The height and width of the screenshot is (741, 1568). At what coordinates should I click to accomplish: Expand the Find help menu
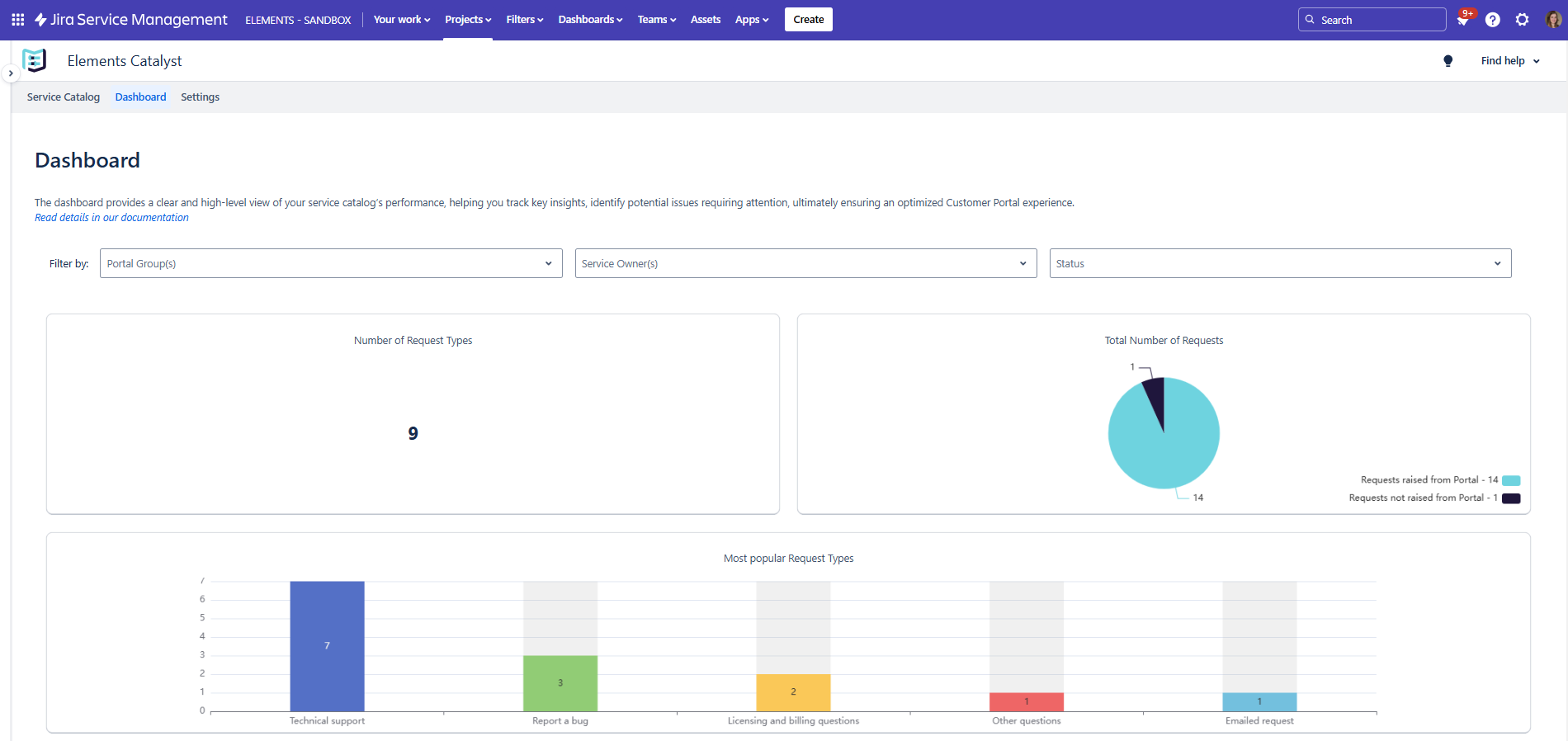pyautogui.click(x=1509, y=61)
